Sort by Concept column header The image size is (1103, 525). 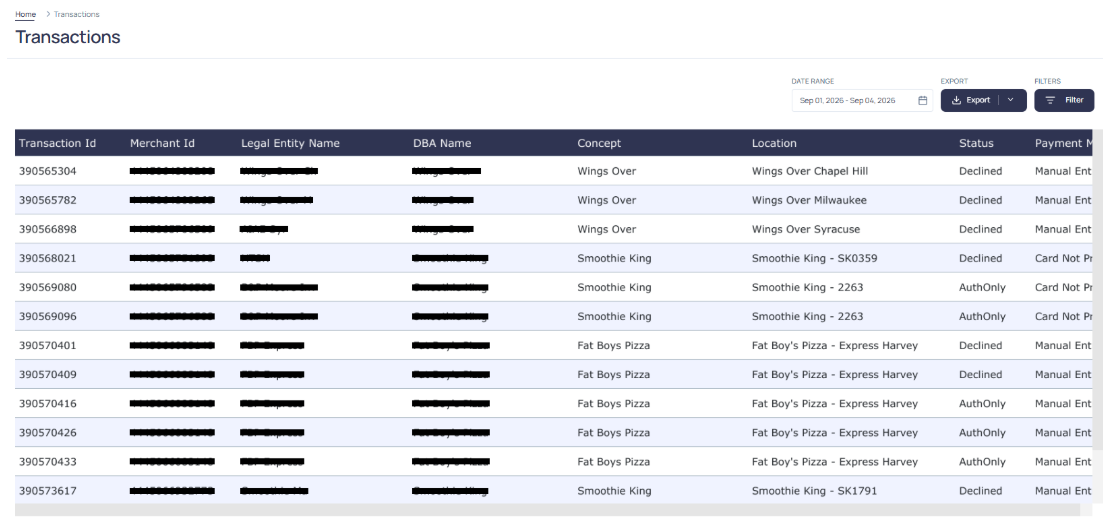tap(599, 144)
